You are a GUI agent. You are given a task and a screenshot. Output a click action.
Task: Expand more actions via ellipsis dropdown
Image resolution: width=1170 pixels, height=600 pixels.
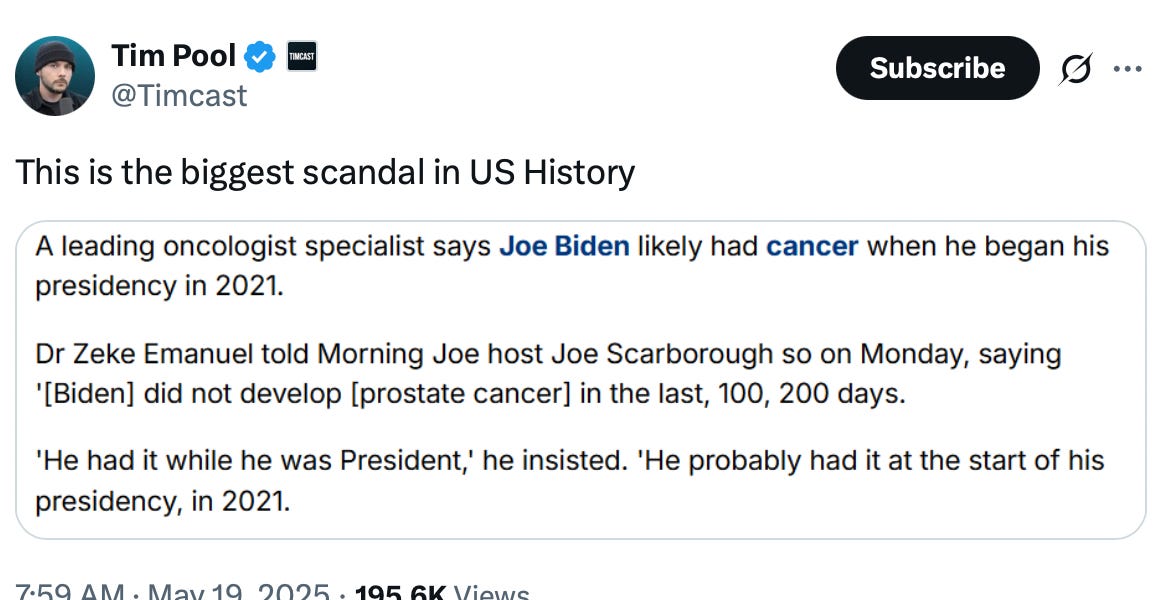click(1128, 68)
